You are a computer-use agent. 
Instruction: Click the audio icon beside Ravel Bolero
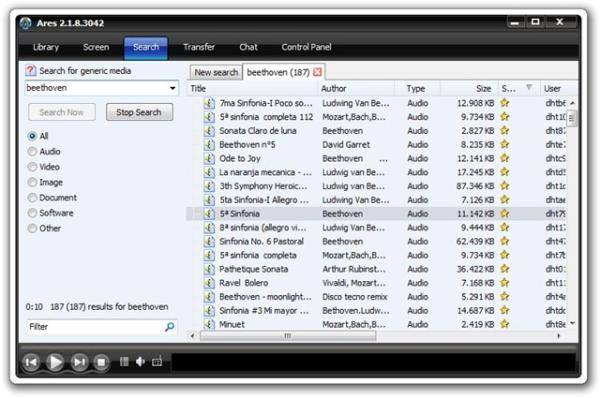click(x=209, y=283)
